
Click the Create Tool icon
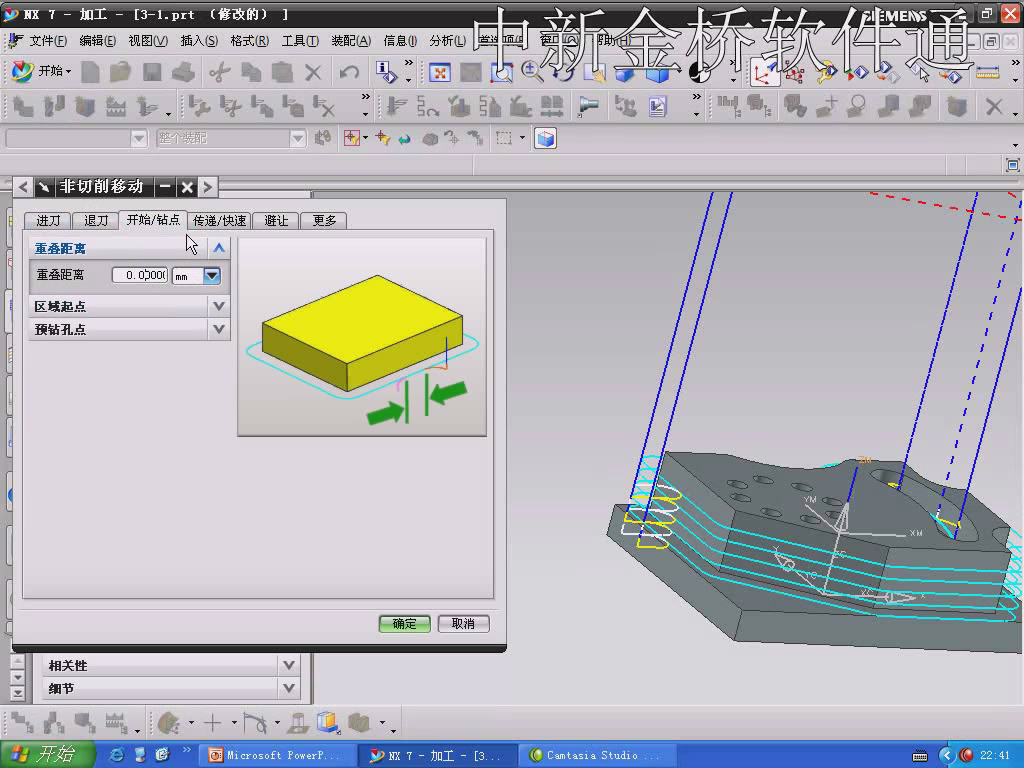click(x=54, y=106)
